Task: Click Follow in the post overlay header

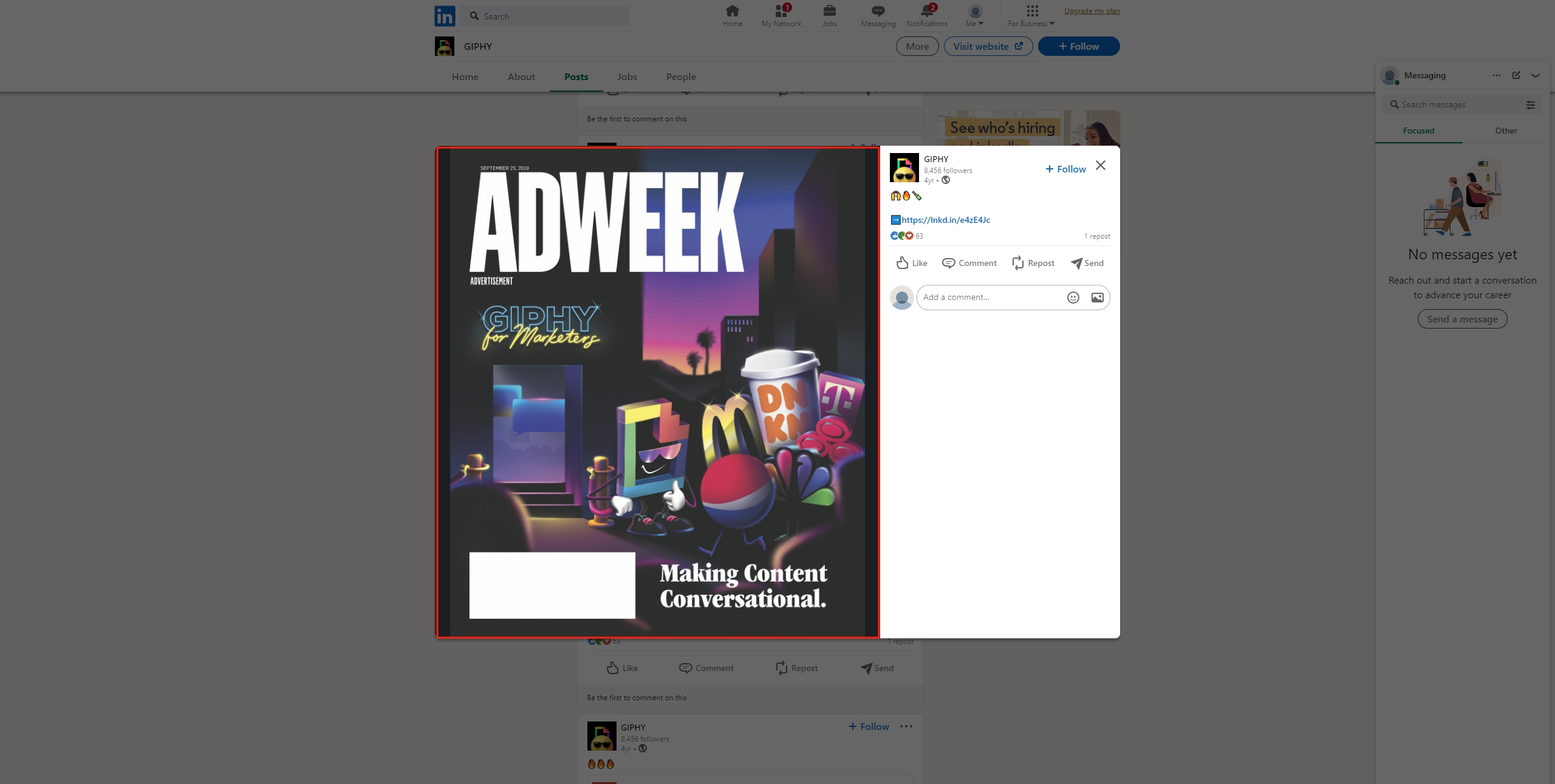Action: pyautogui.click(x=1065, y=169)
